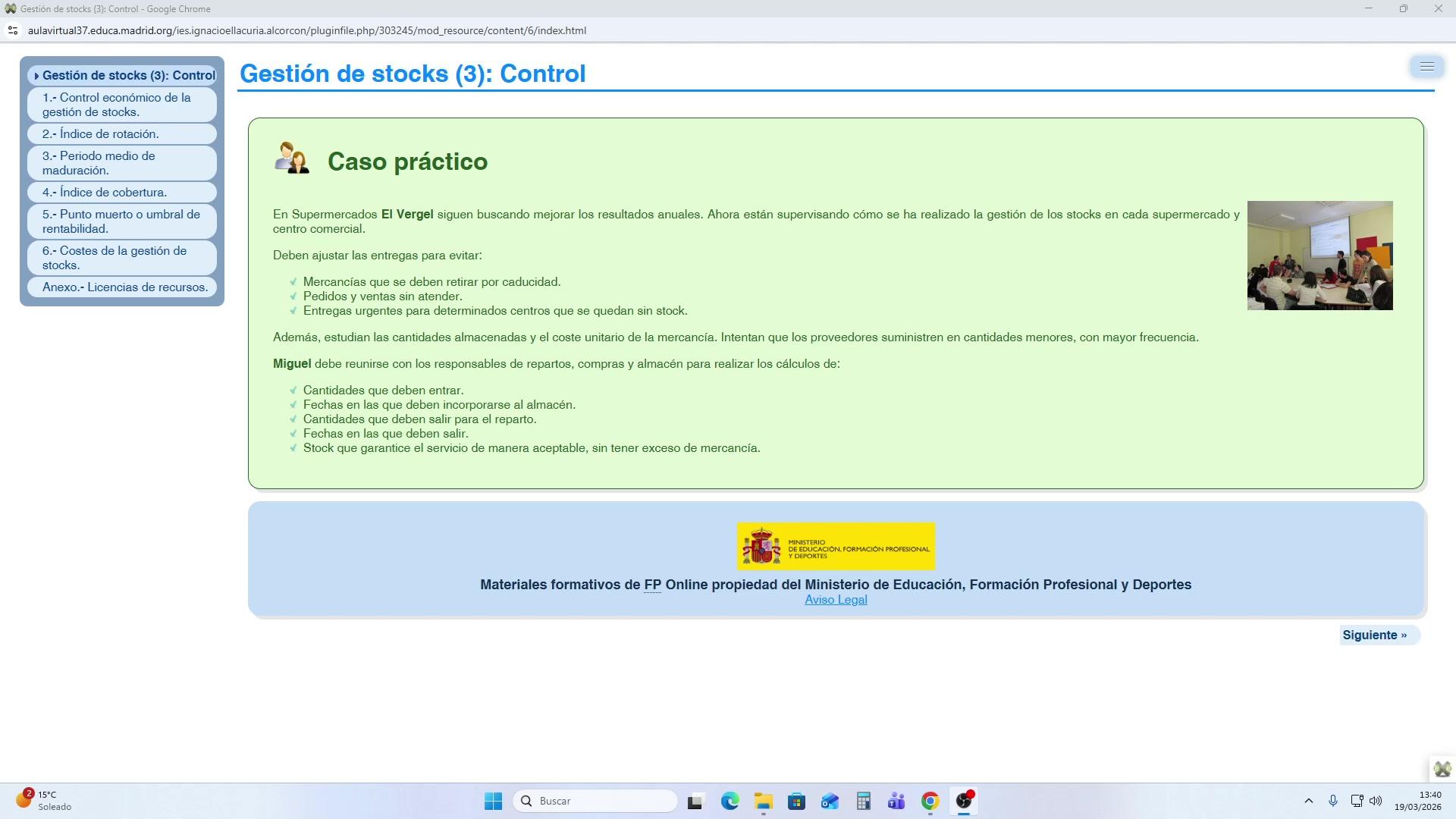This screenshot has height=819, width=1456.
Task: Click the classroom meeting photo thumbnail
Action: coord(1319,255)
